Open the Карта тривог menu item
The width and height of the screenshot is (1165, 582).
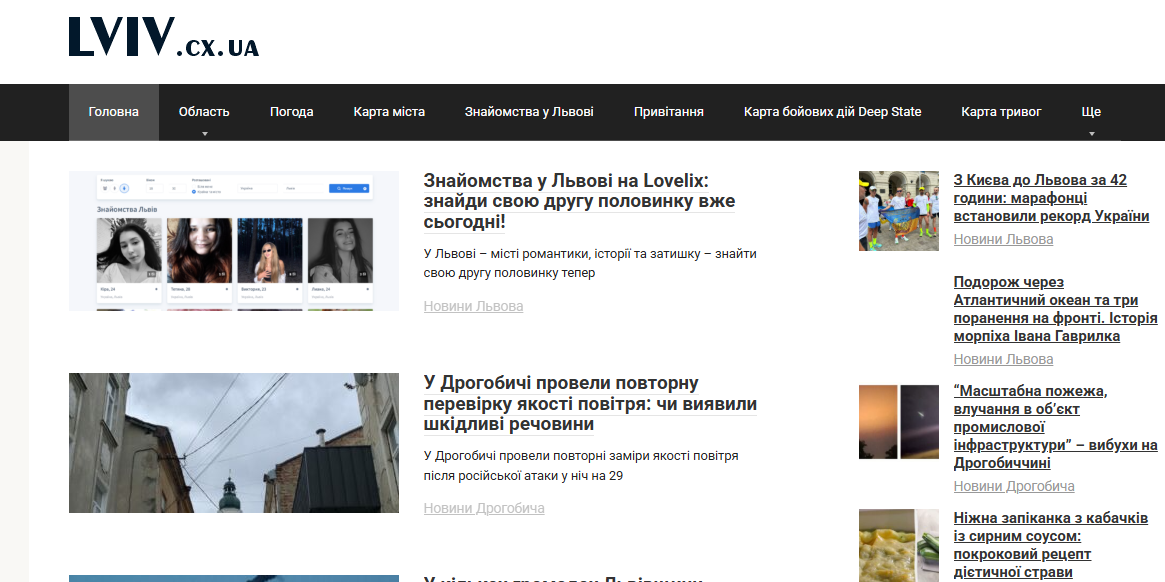(1001, 112)
